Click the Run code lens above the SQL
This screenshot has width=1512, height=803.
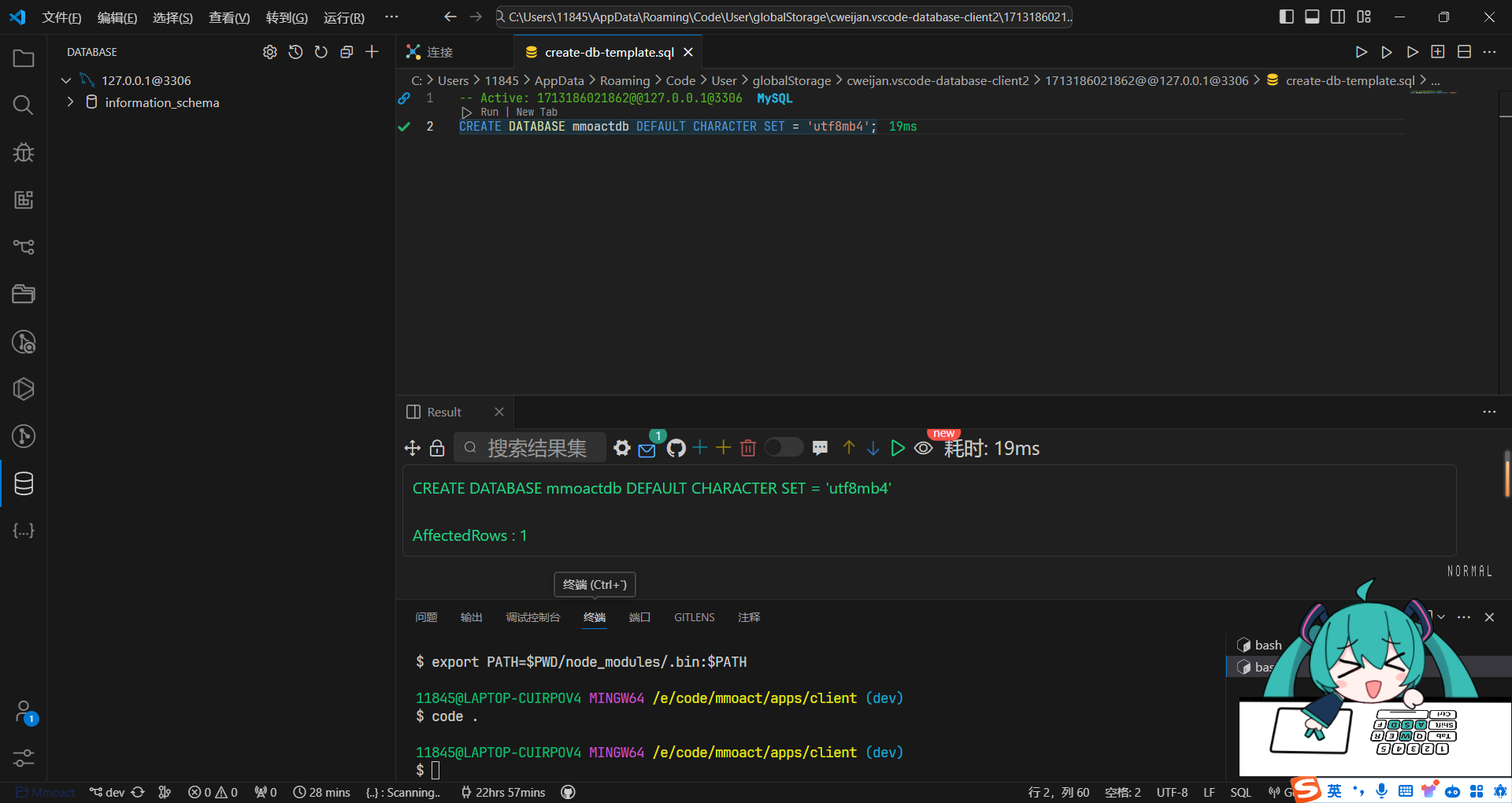pos(489,112)
